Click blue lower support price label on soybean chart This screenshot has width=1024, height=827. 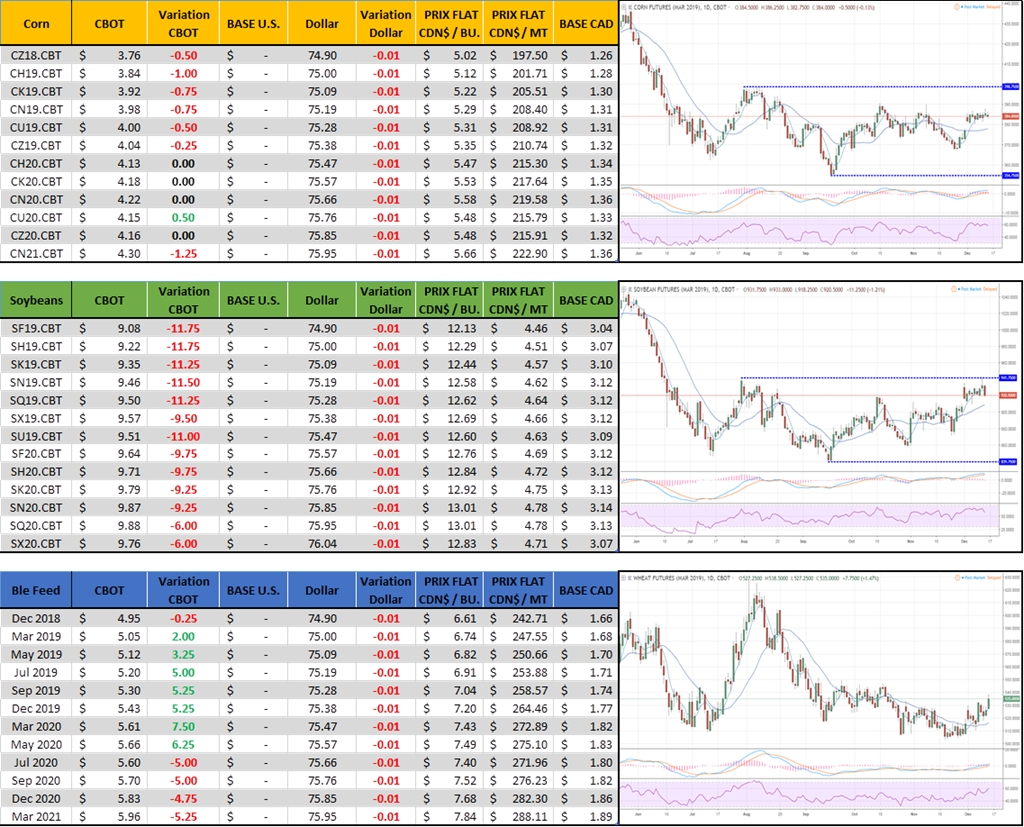[x=1006, y=461]
